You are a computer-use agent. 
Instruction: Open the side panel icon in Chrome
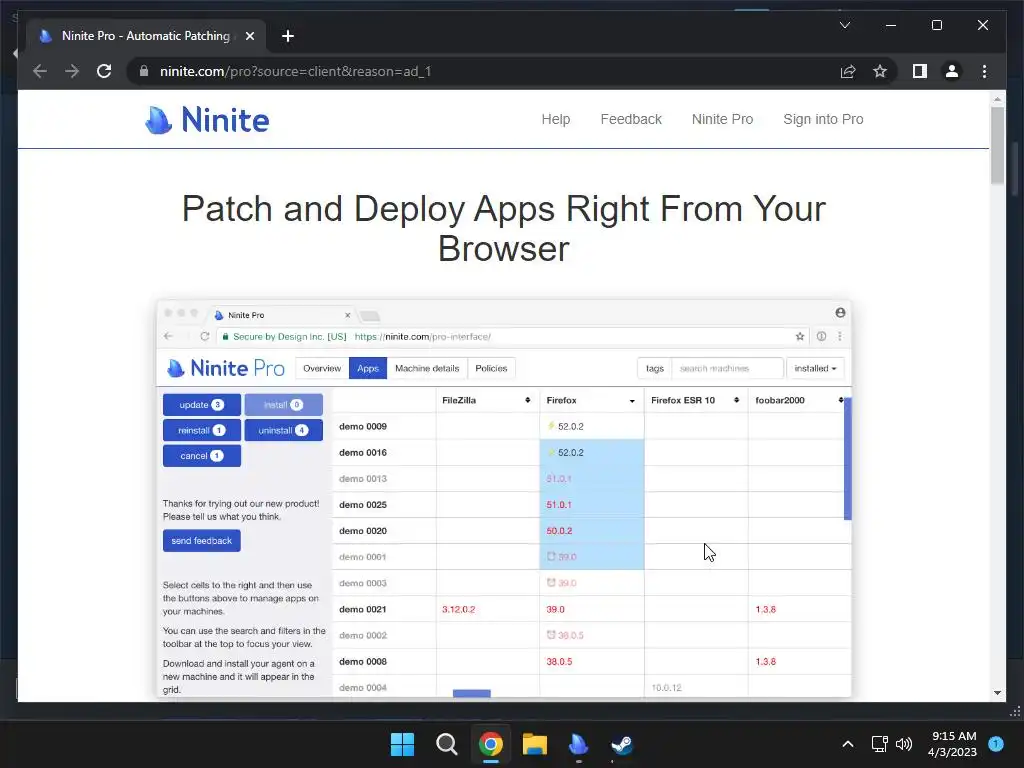point(920,71)
